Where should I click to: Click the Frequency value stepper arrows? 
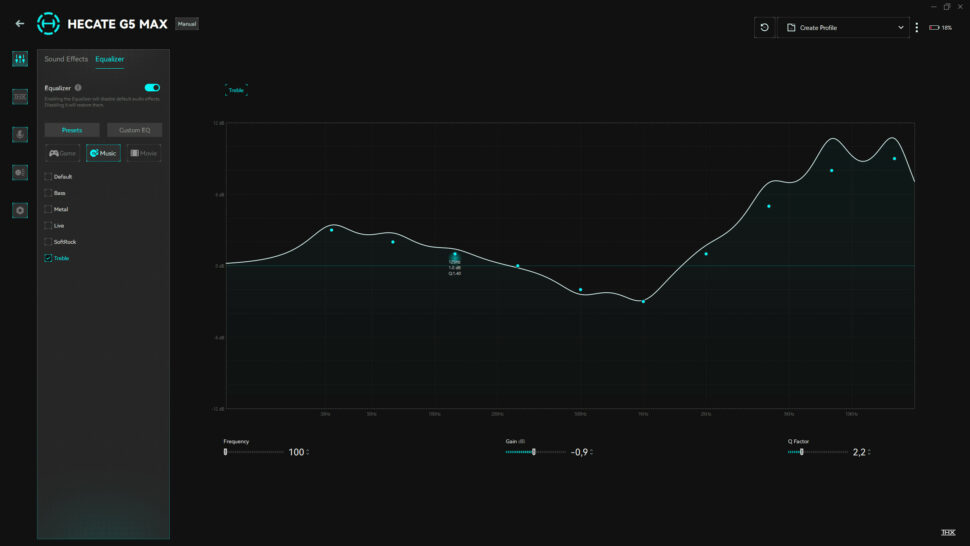pyautogui.click(x=308, y=452)
